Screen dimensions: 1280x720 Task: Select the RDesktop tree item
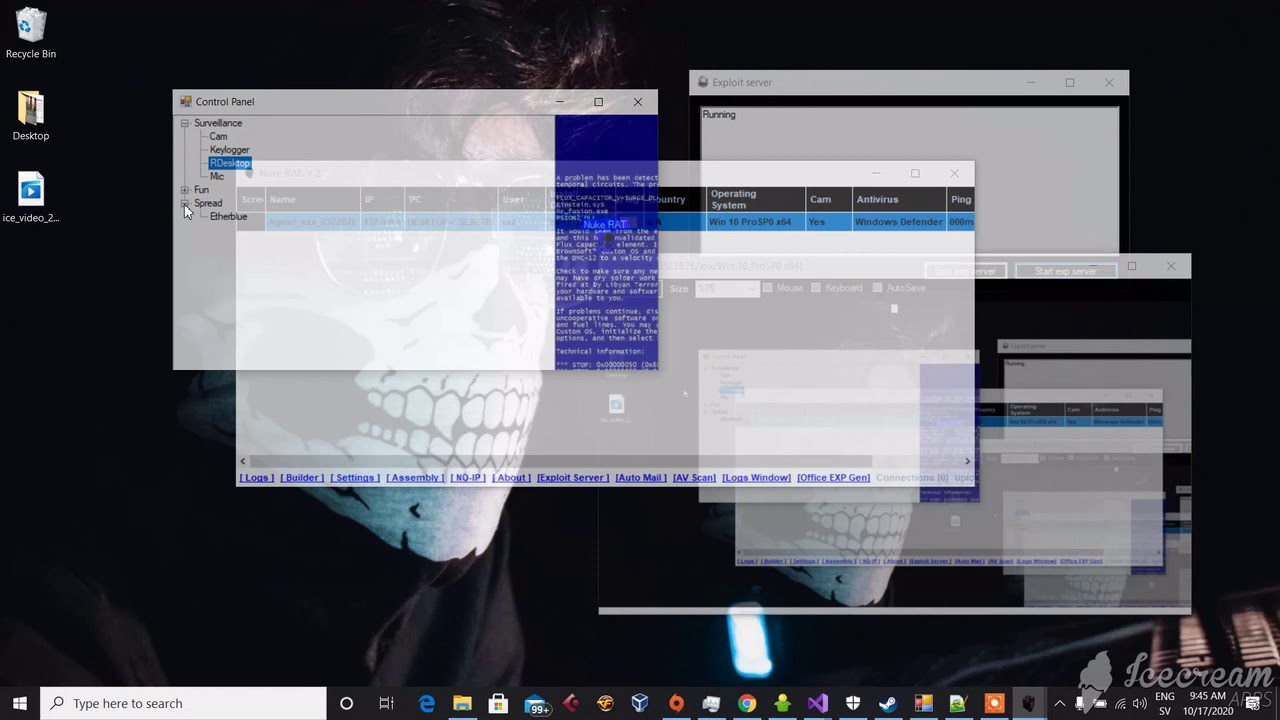coord(229,163)
